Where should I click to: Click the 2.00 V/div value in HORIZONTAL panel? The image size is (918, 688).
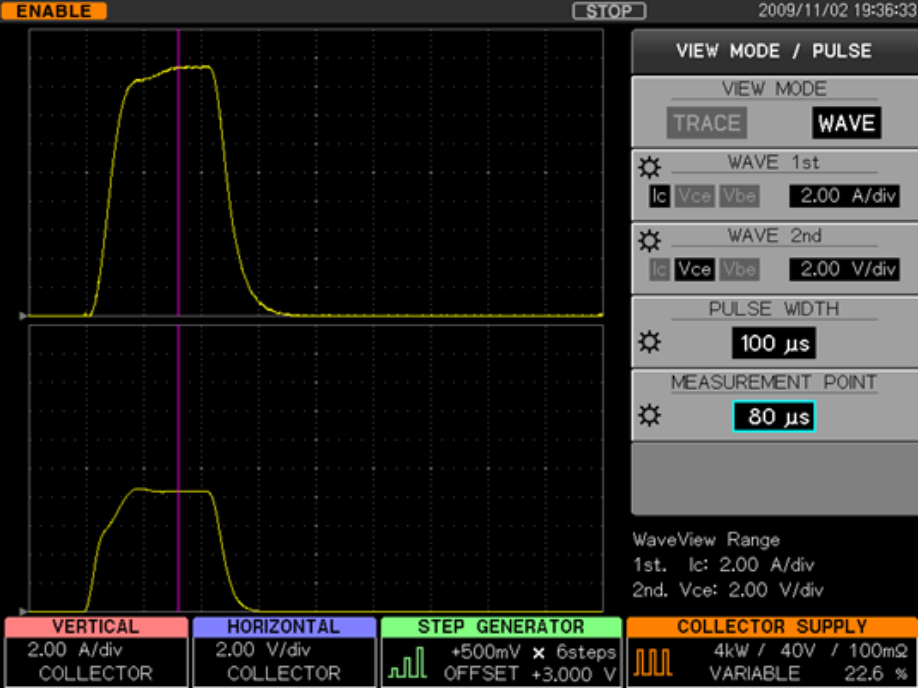click(263, 650)
